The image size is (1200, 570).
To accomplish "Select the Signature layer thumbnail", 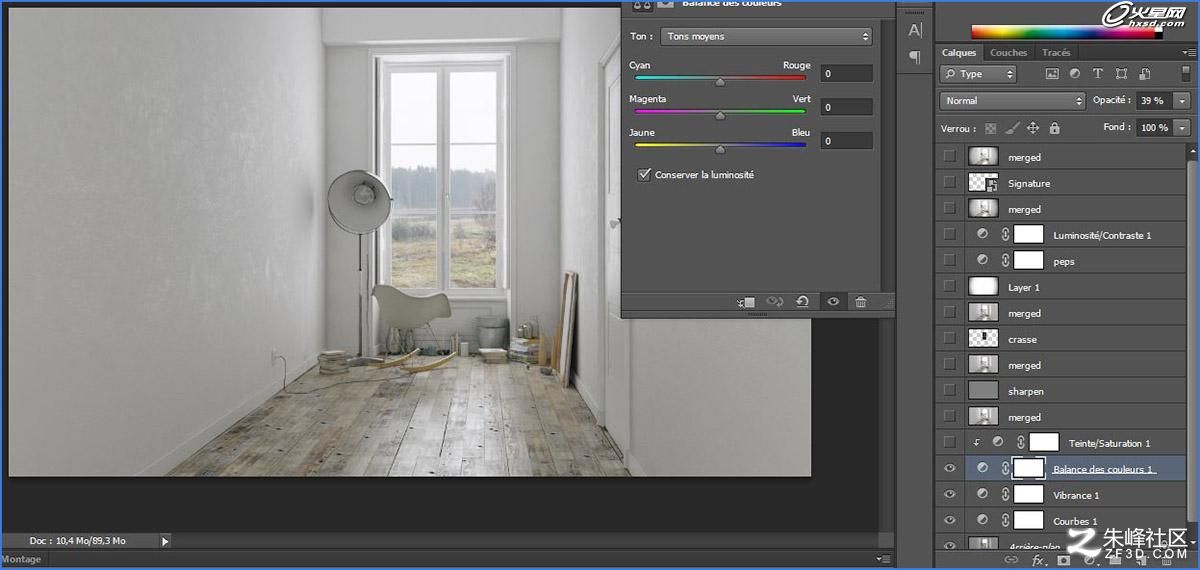I will pyautogui.click(x=984, y=183).
